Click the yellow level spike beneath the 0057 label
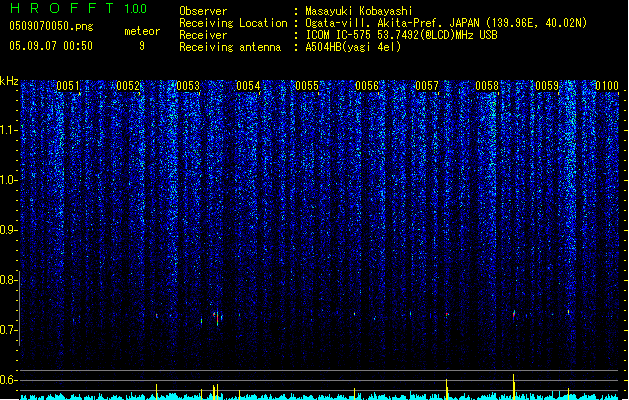Viewport: 629px width, 400px height. coord(446,389)
